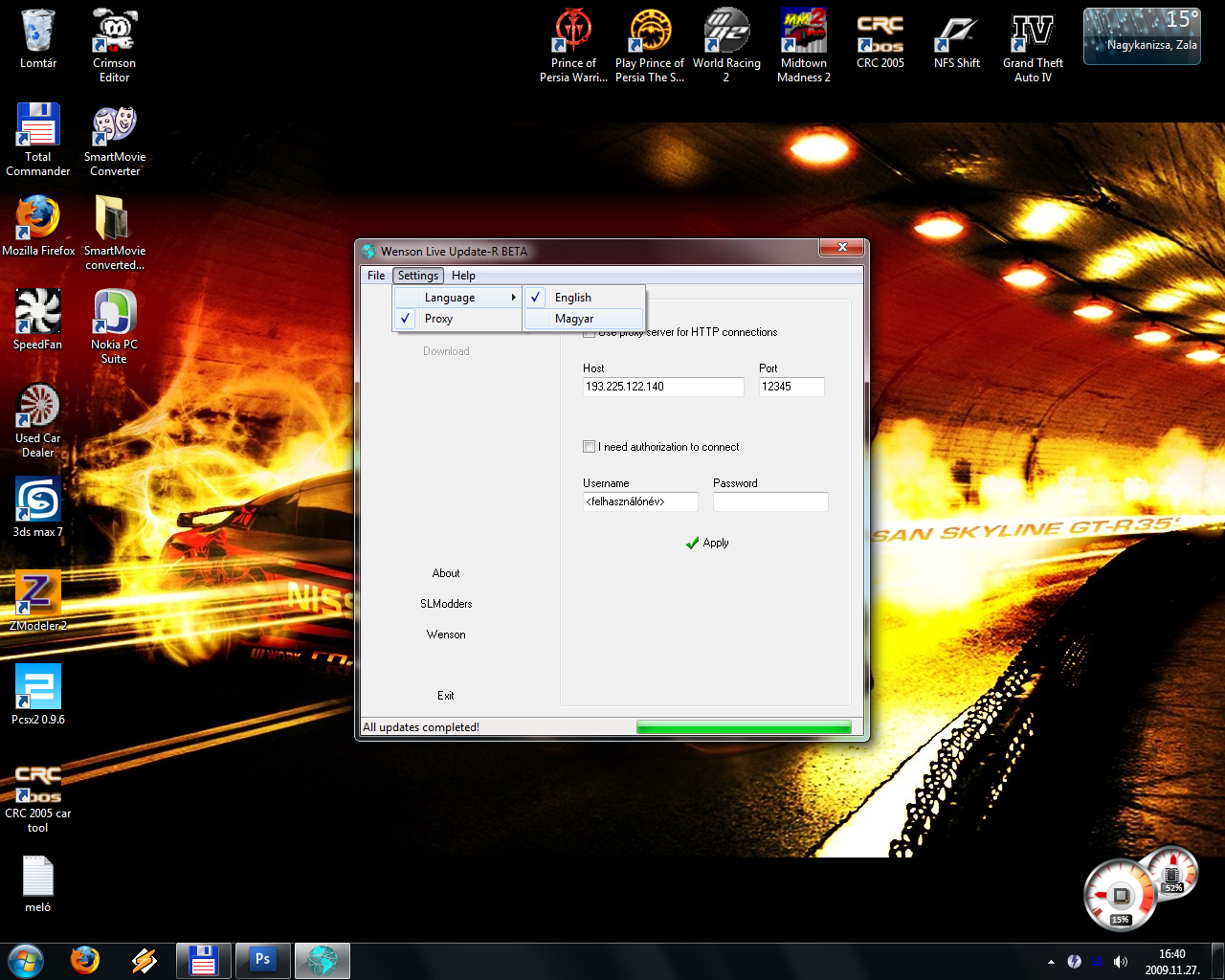
Task: Select the SmartMovie converted folder icon
Action: [115, 233]
